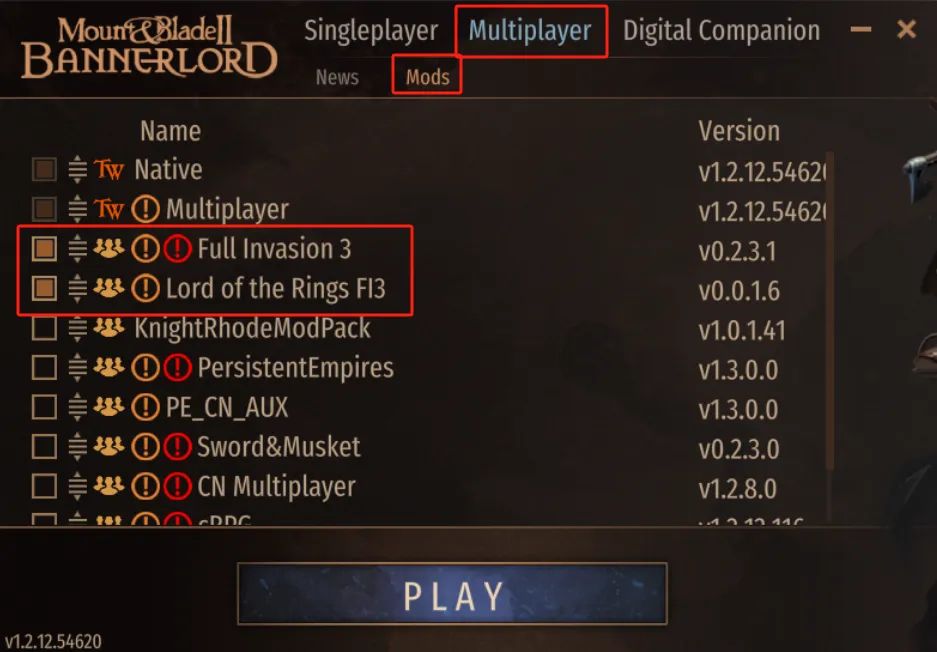Click the red error icon beside PersistentEmpires

(x=177, y=368)
